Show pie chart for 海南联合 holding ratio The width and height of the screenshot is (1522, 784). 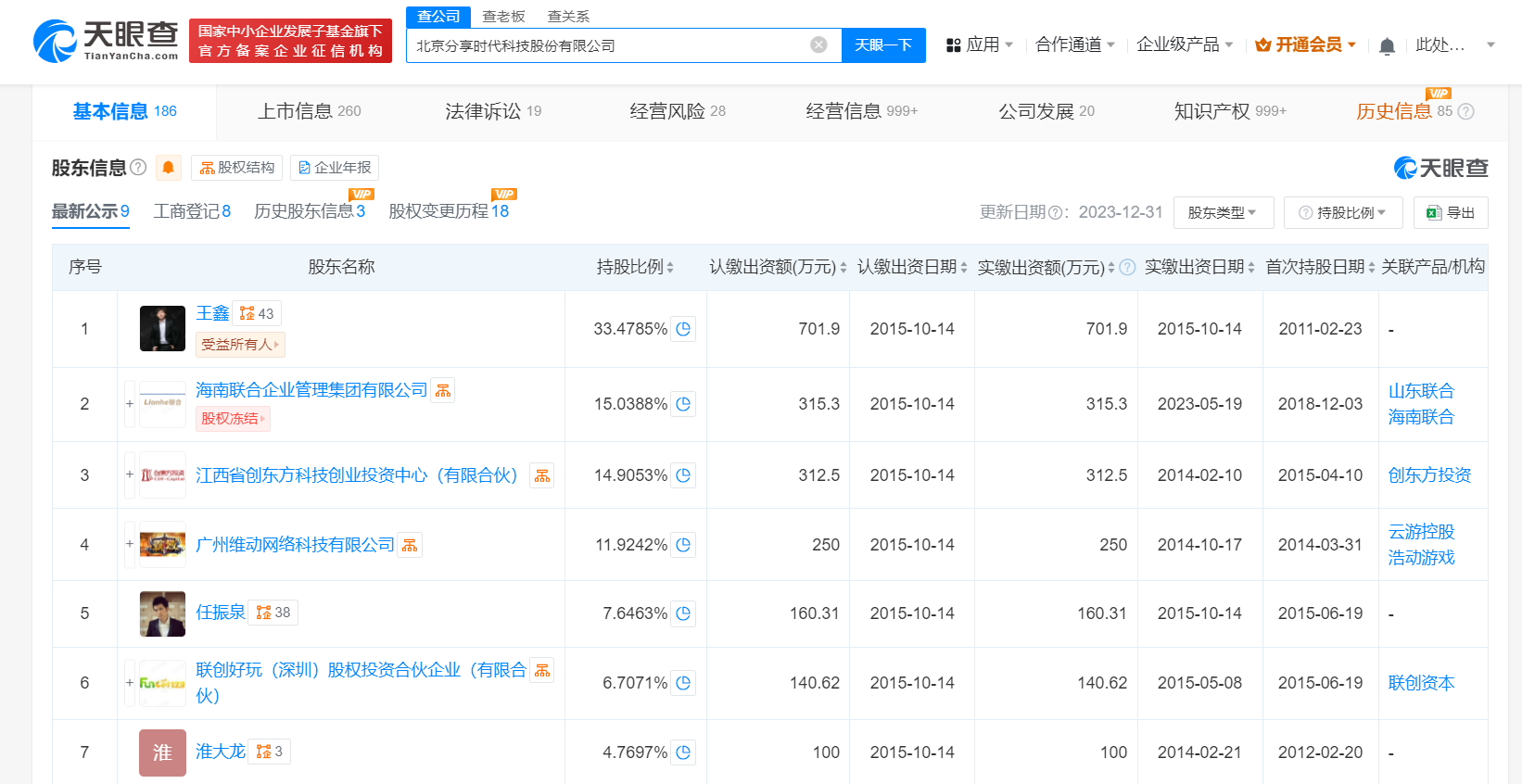(683, 404)
